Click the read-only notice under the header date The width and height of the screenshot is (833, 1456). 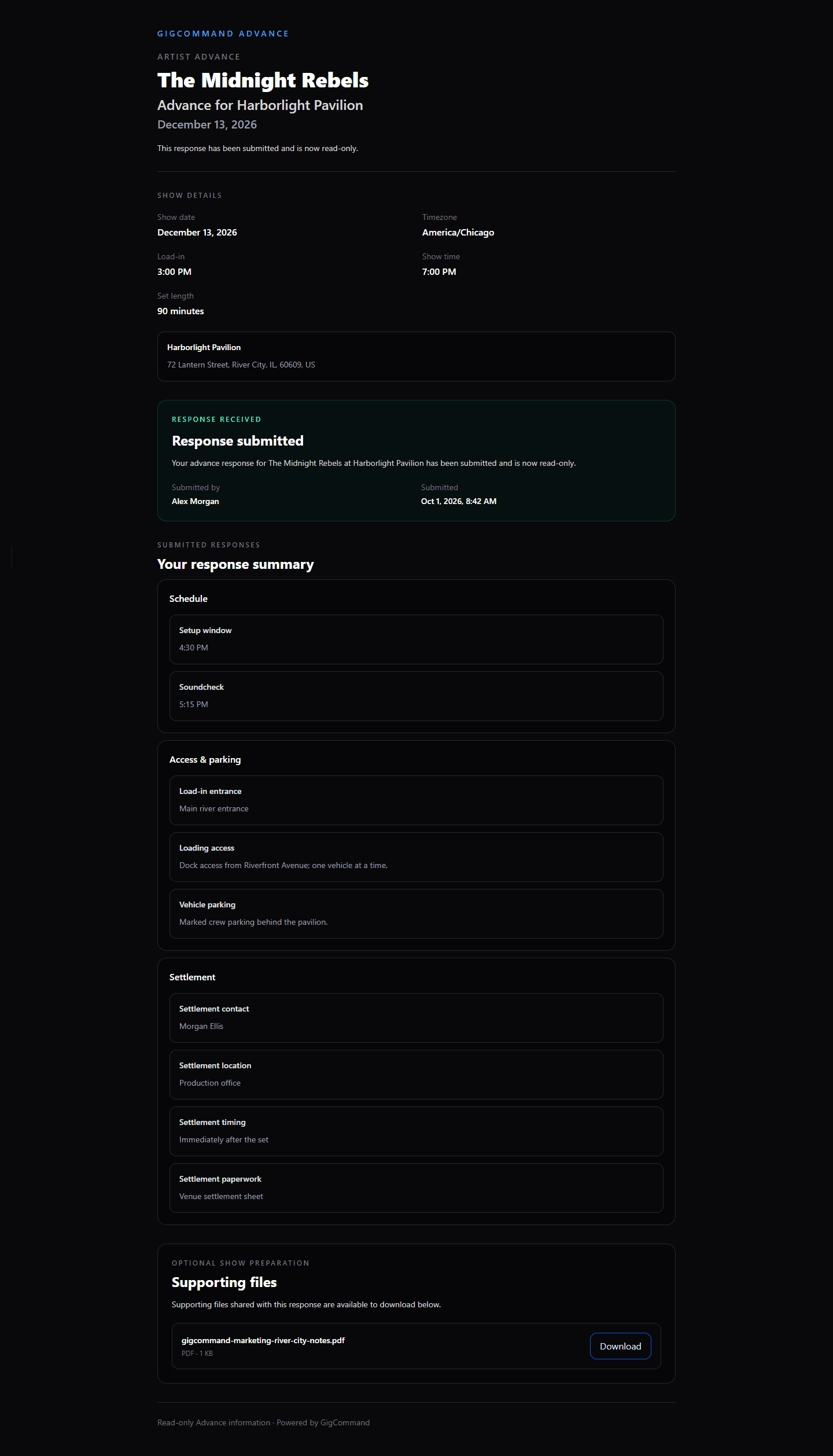coord(257,148)
